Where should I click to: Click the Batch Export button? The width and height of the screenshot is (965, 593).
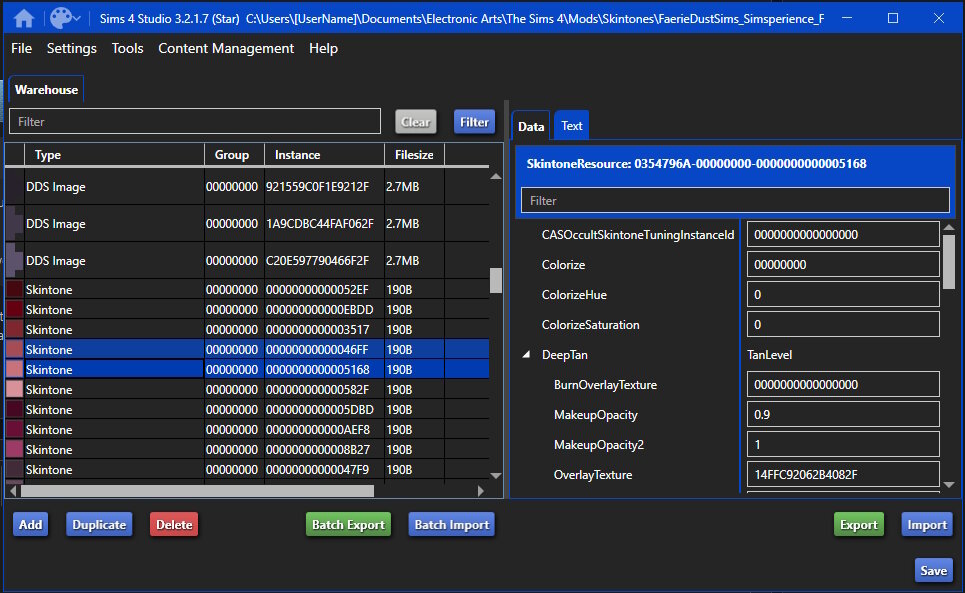tap(348, 524)
